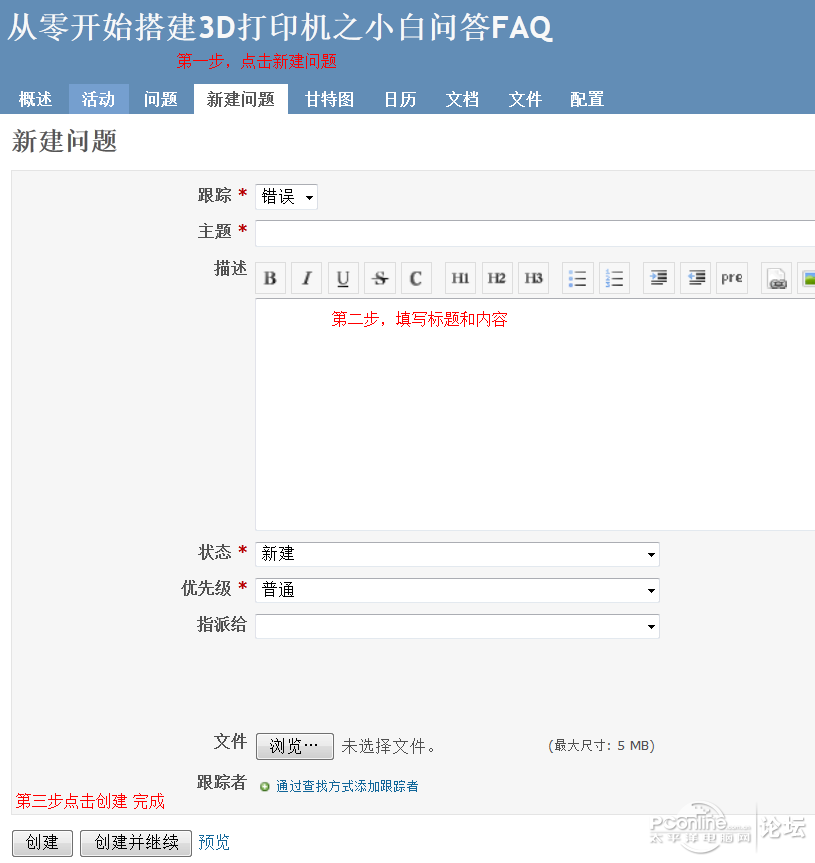This screenshot has height=863, width=815.
Task: Switch to the 日历 calendar tab
Action: pyautogui.click(x=400, y=99)
